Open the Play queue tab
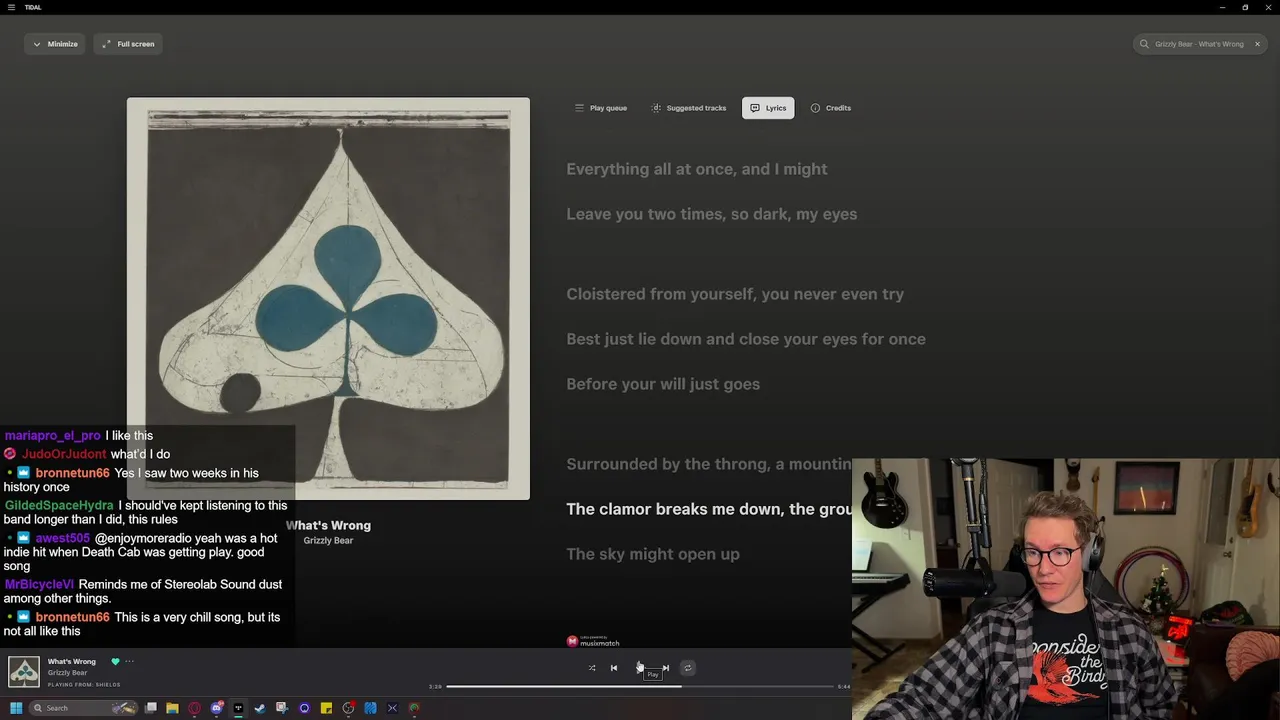The width and height of the screenshot is (1280, 720). 601,108
